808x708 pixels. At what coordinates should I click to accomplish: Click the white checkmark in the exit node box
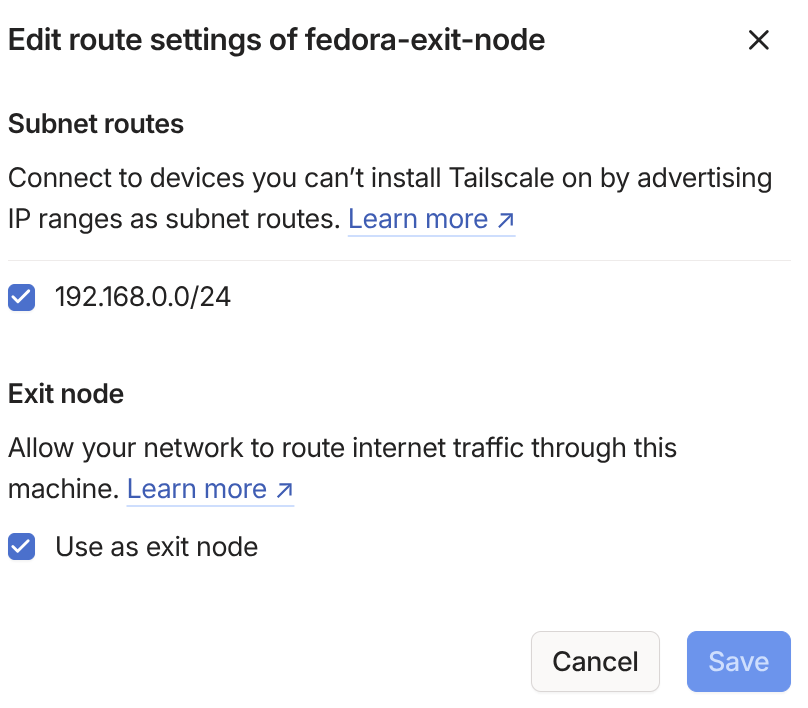(22, 546)
